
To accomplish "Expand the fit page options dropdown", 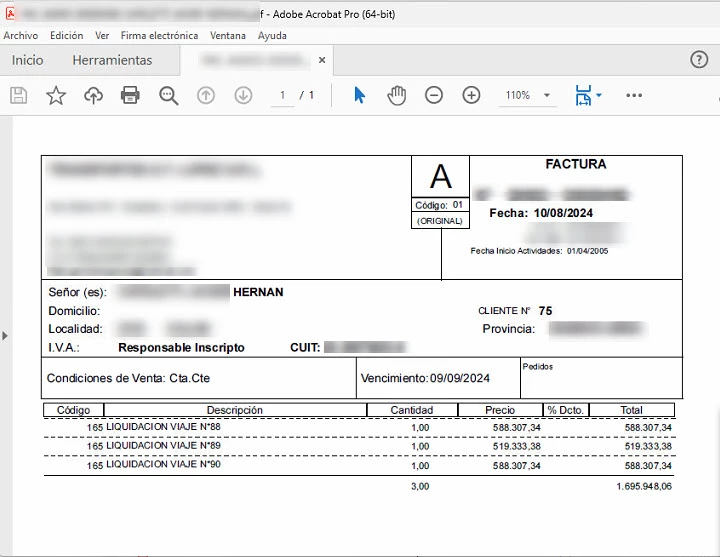I will click(599, 96).
